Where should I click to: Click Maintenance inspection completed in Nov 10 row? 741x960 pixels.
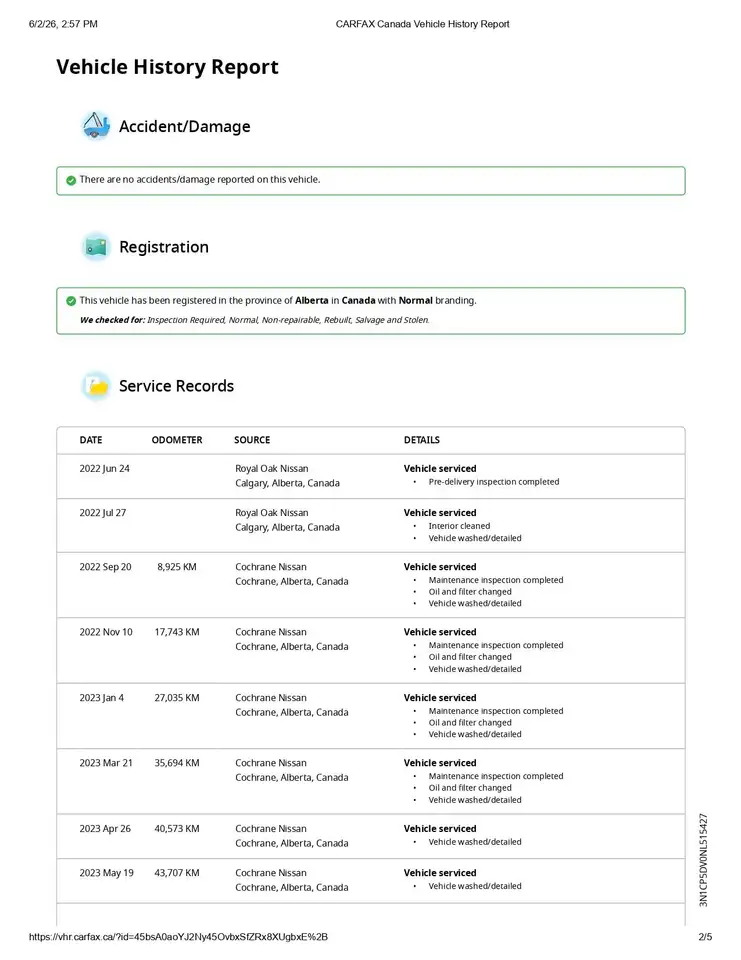495,645
